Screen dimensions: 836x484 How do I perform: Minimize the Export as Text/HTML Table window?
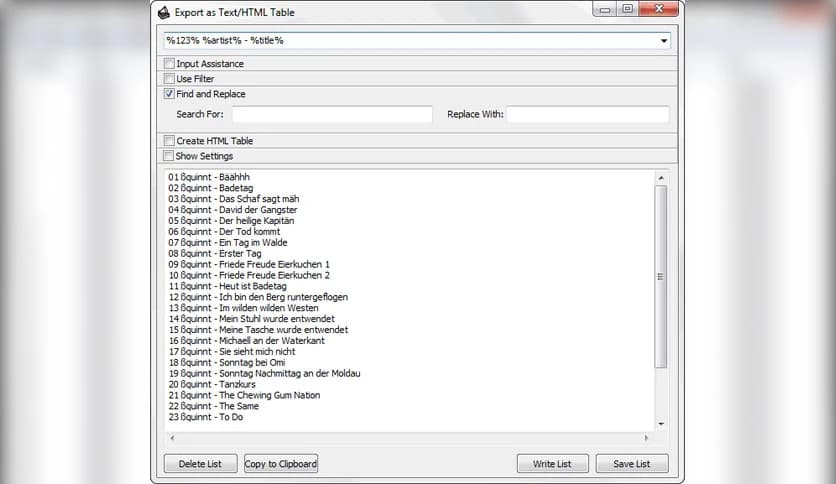tap(605, 9)
